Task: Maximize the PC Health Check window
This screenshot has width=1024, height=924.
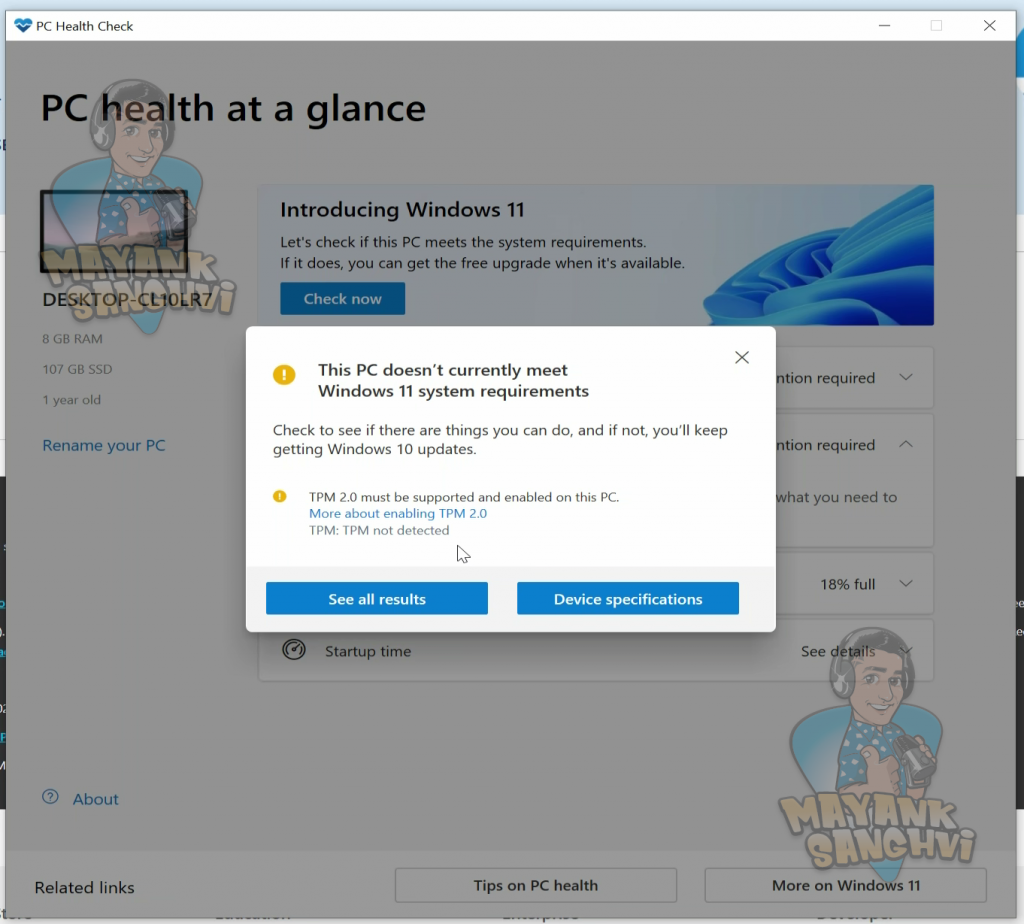Action: point(936,26)
